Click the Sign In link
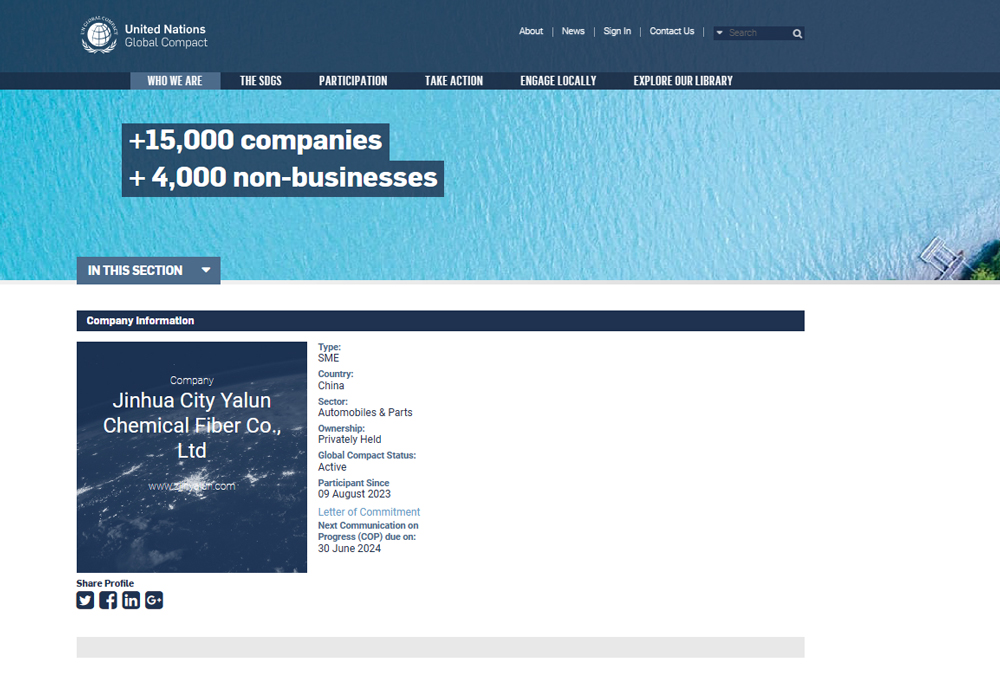Screen dimensions: 1000x685 (x=617, y=31)
